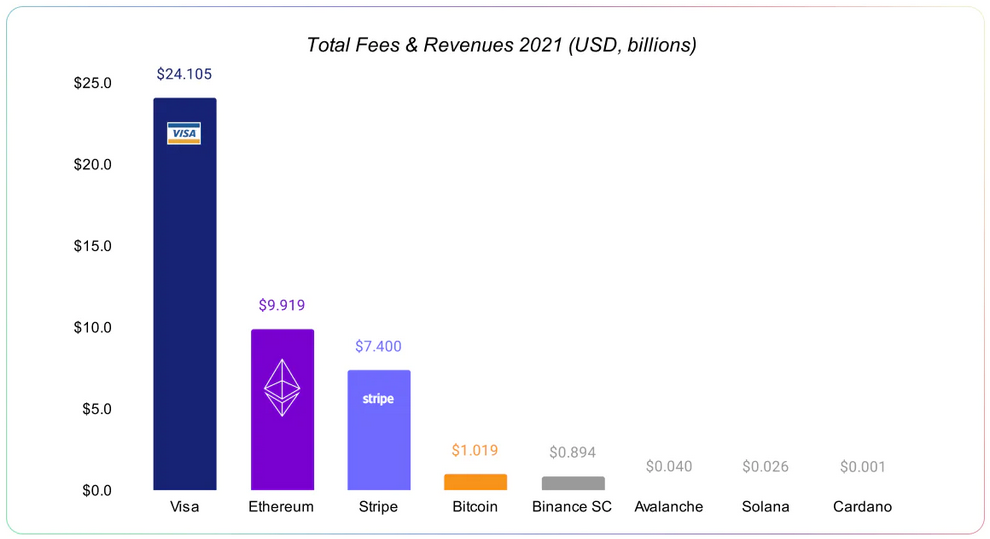Click the Visa category label

click(184, 507)
